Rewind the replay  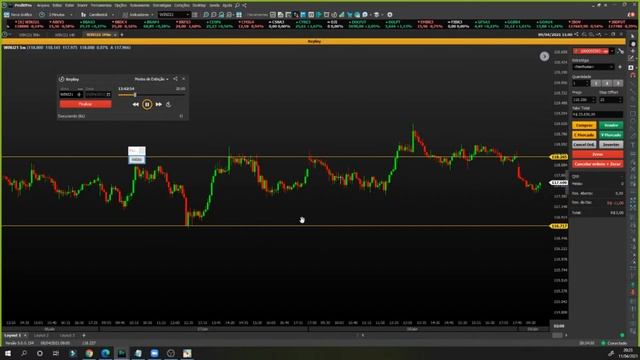tap(136, 104)
